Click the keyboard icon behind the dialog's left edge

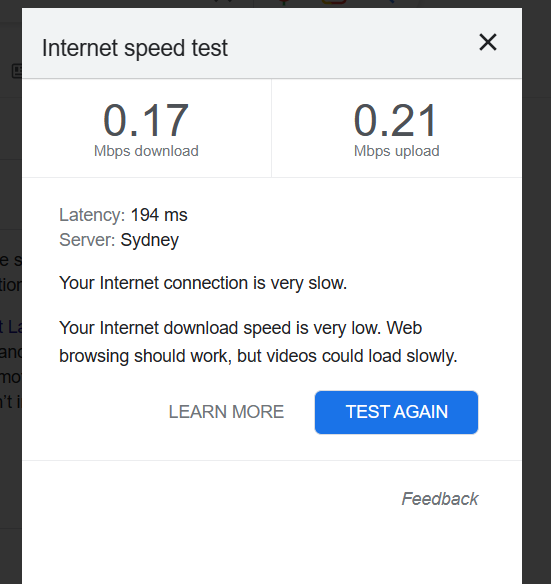click(x=17, y=70)
